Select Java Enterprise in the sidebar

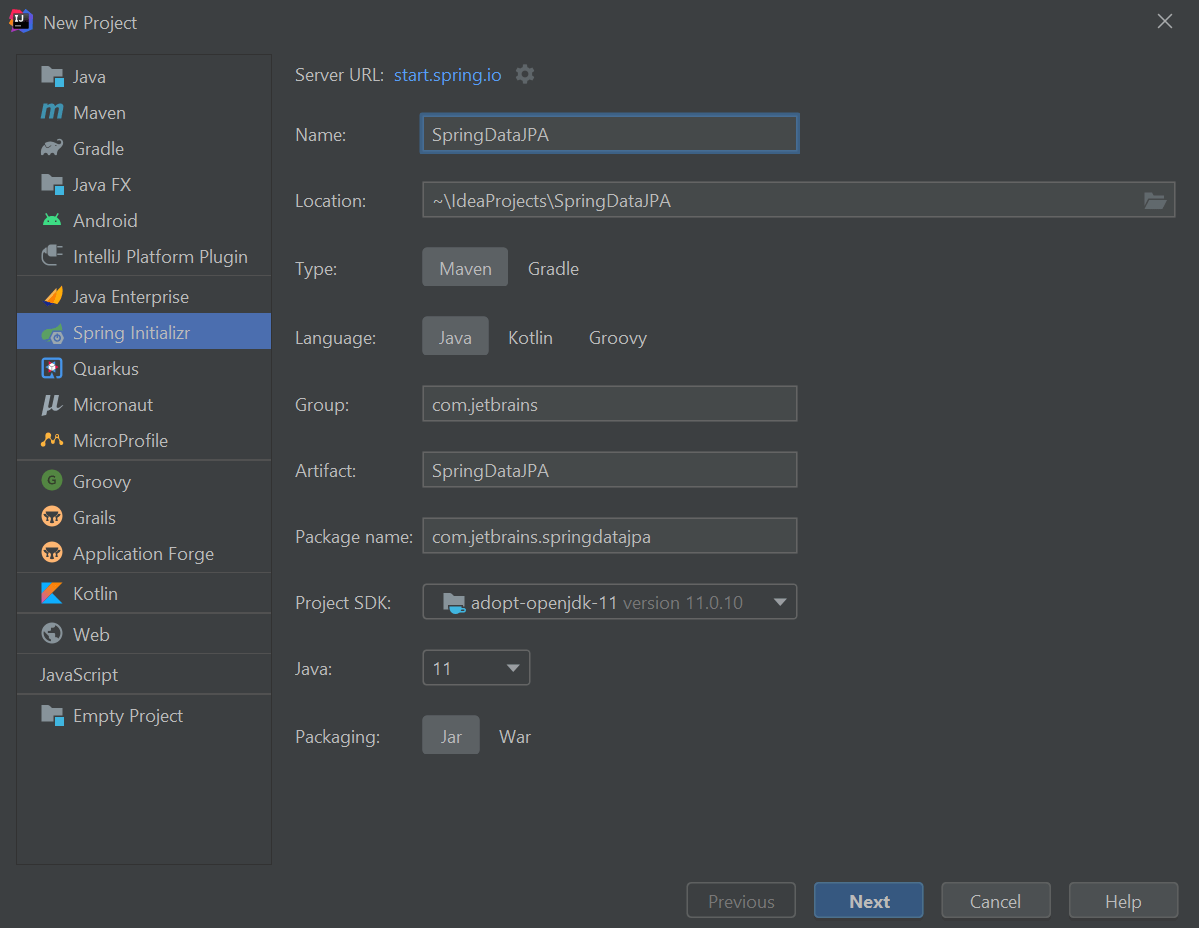click(x=130, y=295)
